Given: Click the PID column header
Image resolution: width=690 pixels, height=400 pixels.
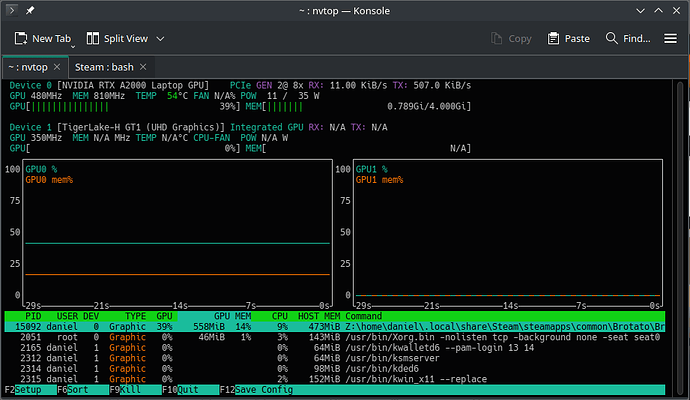Looking at the screenshot, I should [33, 316].
